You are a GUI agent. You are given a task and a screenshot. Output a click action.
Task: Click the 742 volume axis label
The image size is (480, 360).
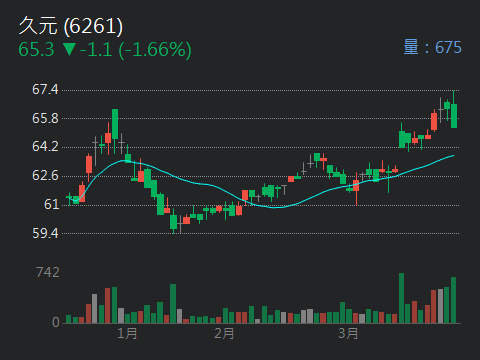(x=48, y=272)
